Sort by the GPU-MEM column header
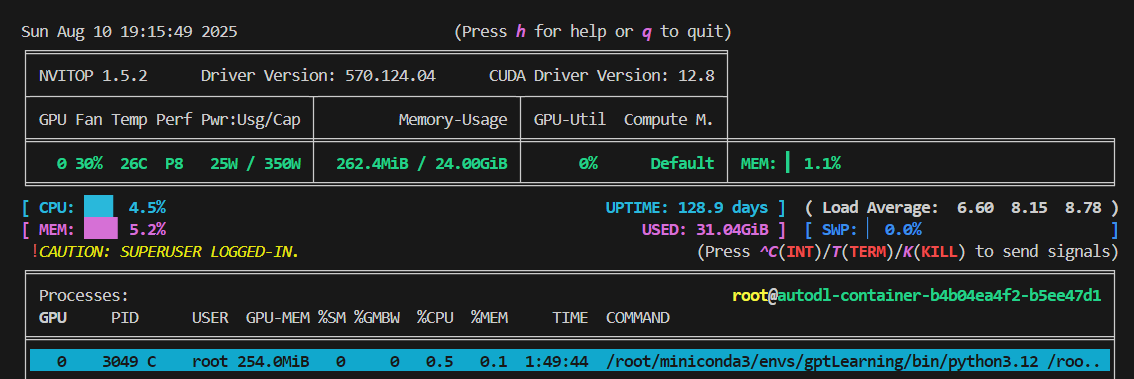 [278, 318]
